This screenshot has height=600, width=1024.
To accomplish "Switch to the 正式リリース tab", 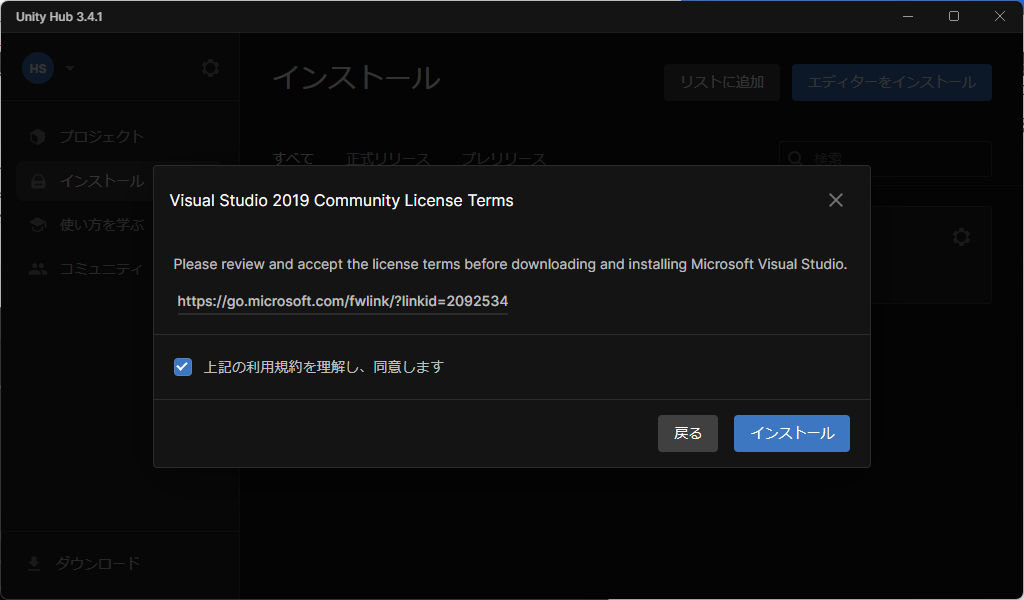I will pyautogui.click(x=389, y=159).
